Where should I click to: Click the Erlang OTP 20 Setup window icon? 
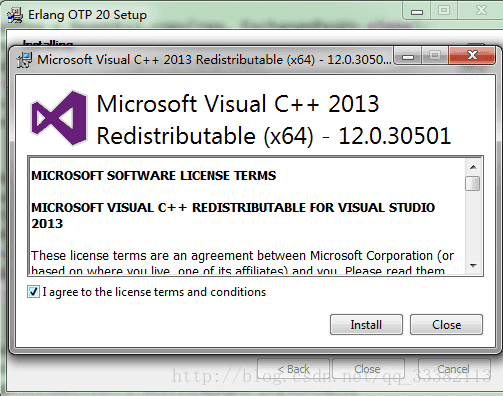pos(15,15)
